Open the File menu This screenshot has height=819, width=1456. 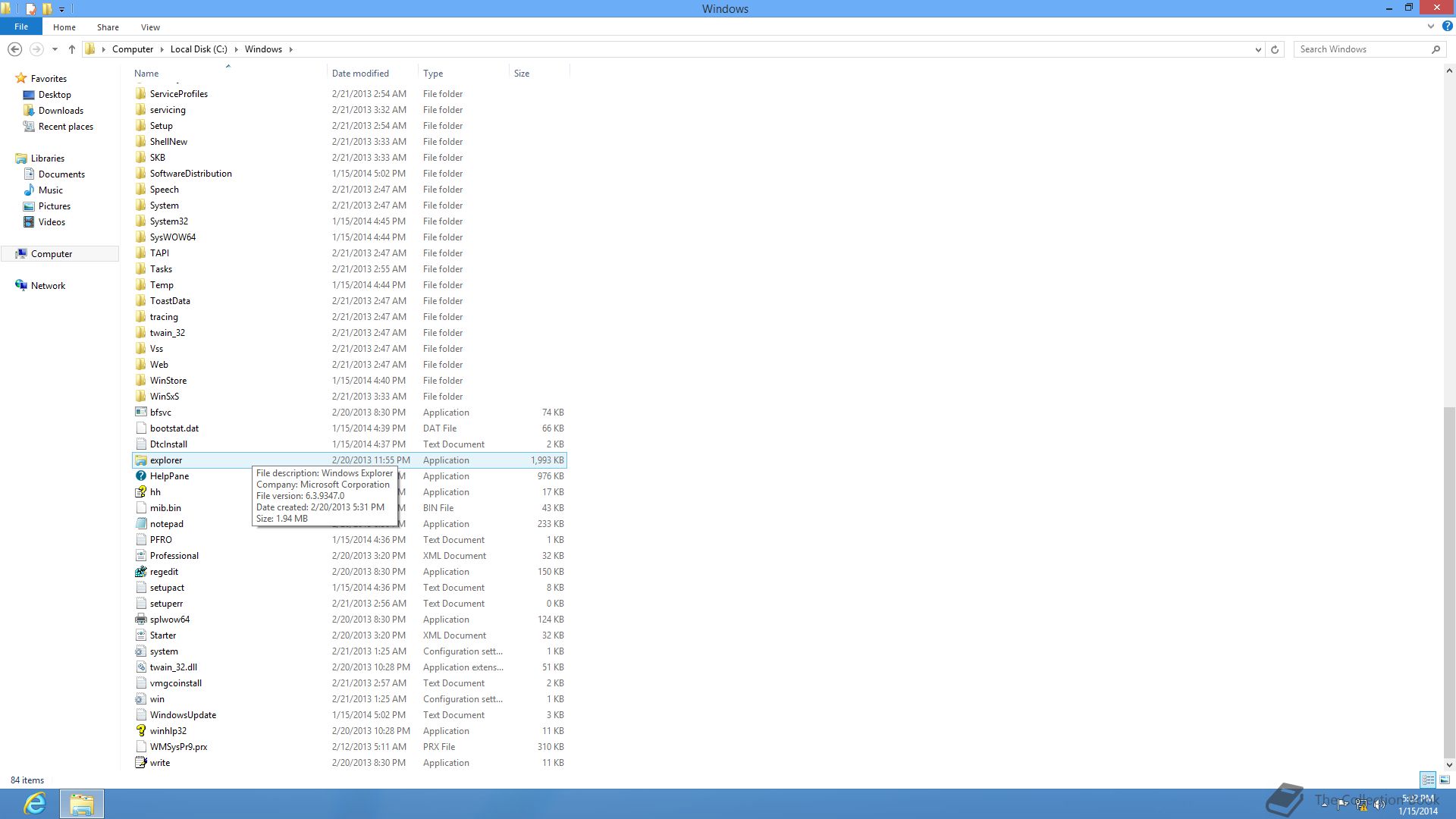(21, 27)
